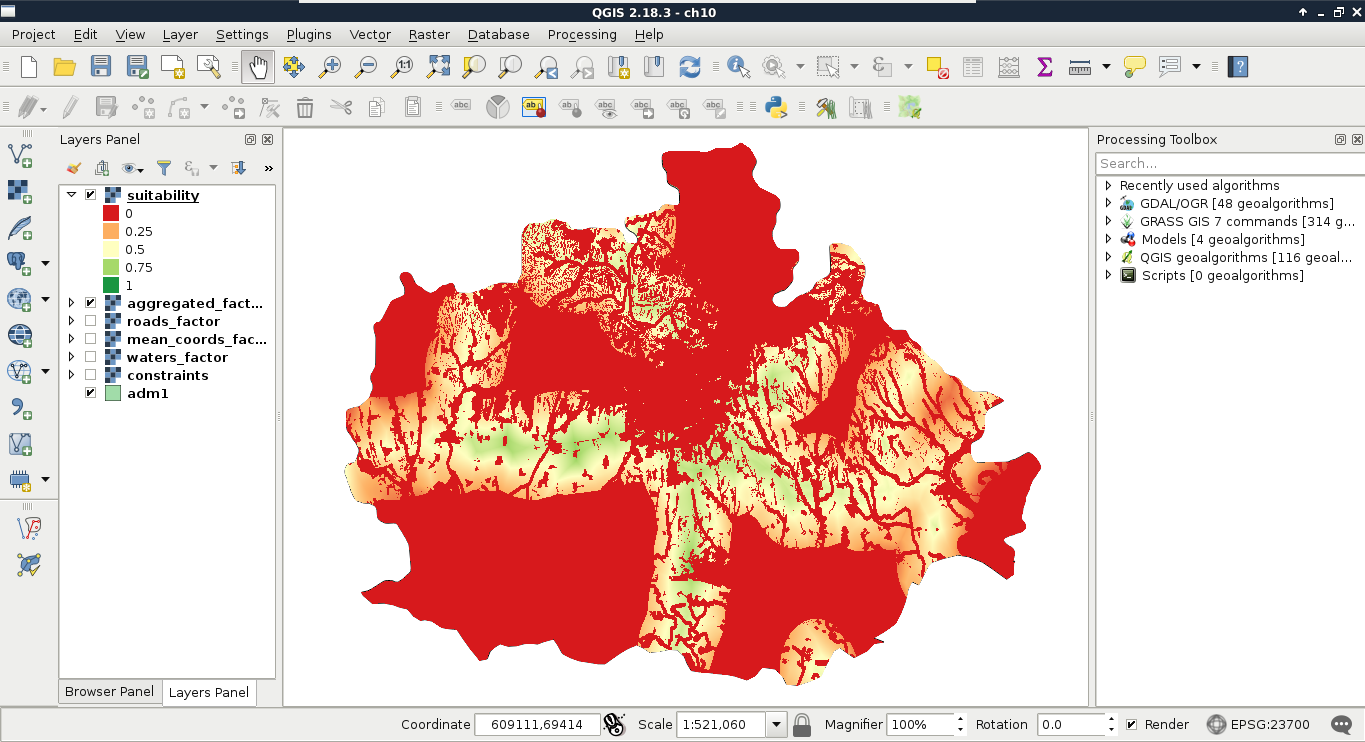
Task: Click the Zoom Full extent icon
Action: (x=438, y=67)
